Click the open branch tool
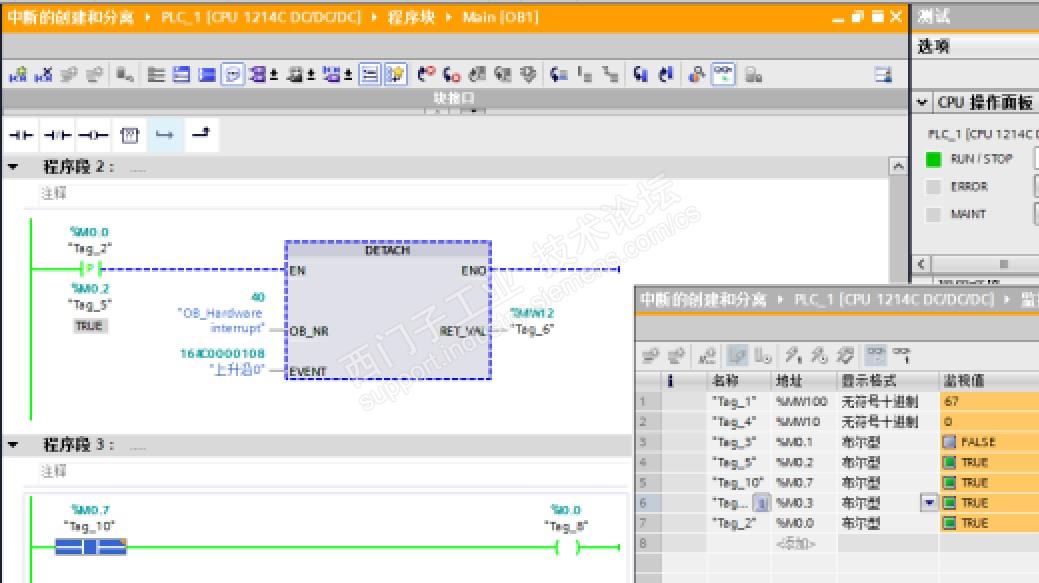Viewport: 1039px width, 583px height. tap(165, 135)
